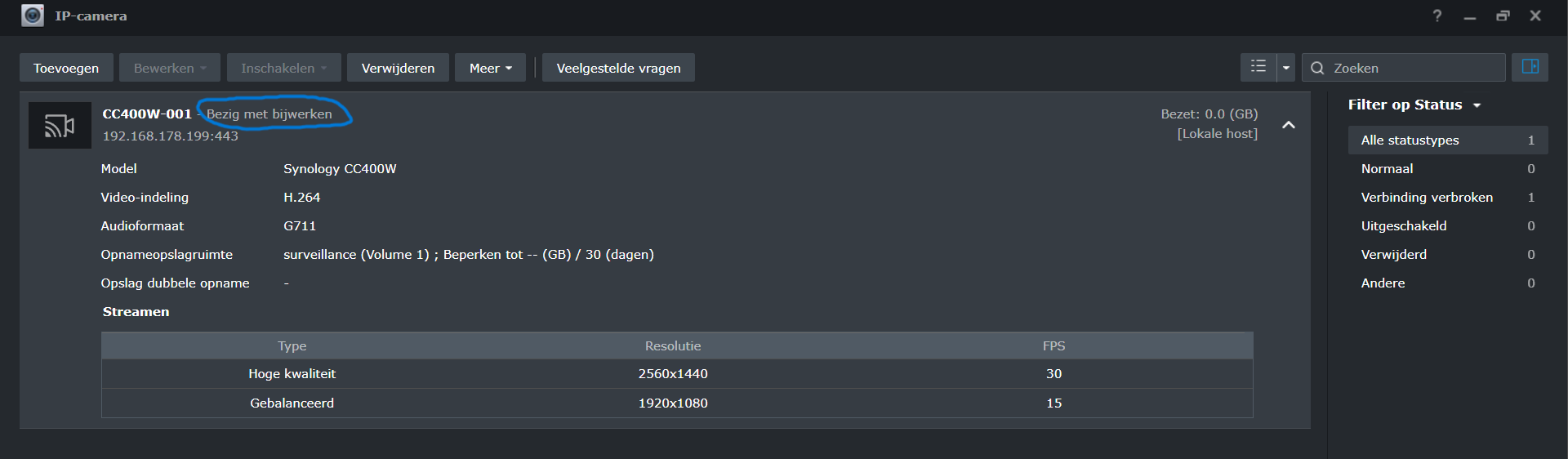Click the list view mode icon

pyautogui.click(x=1258, y=67)
